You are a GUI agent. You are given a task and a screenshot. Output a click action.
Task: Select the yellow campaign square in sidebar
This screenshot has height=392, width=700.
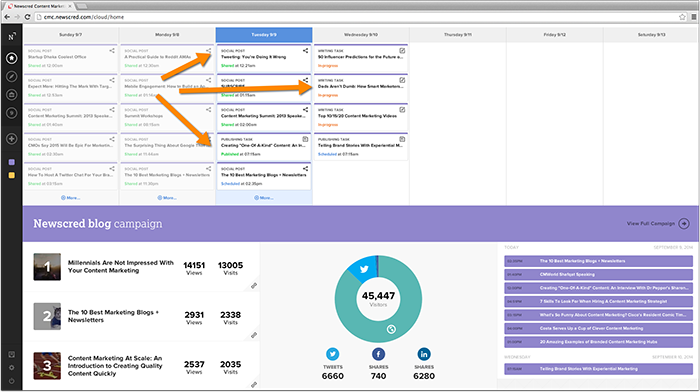coord(12,175)
